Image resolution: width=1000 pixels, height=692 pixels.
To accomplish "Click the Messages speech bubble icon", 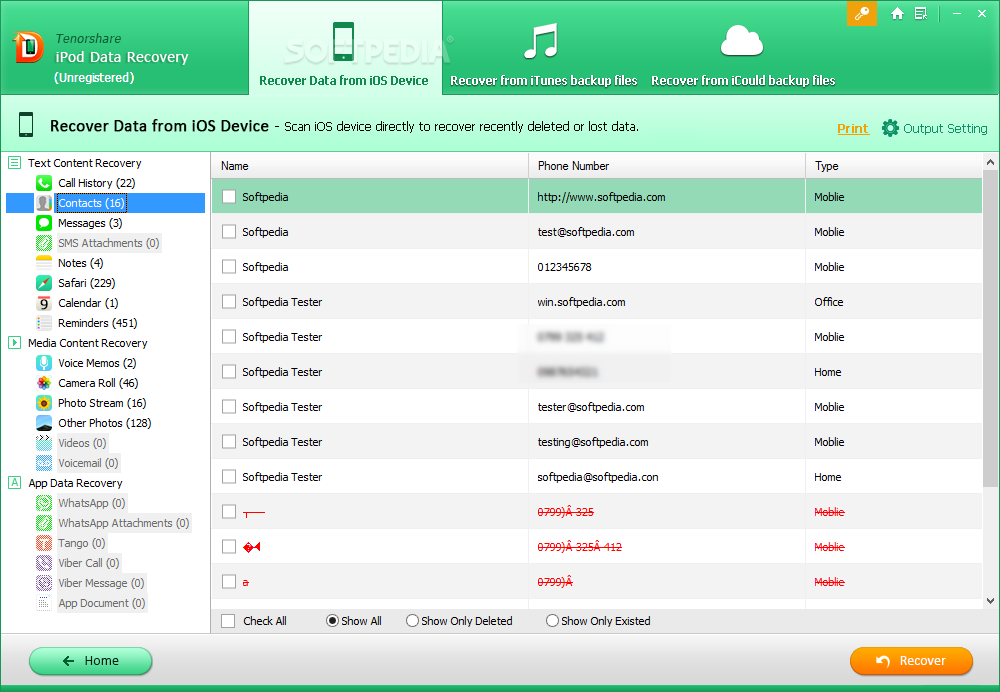I will (x=44, y=223).
